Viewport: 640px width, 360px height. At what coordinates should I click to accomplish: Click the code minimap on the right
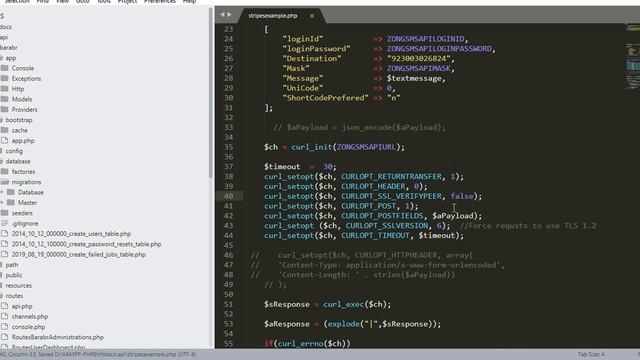(x=633, y=57)
